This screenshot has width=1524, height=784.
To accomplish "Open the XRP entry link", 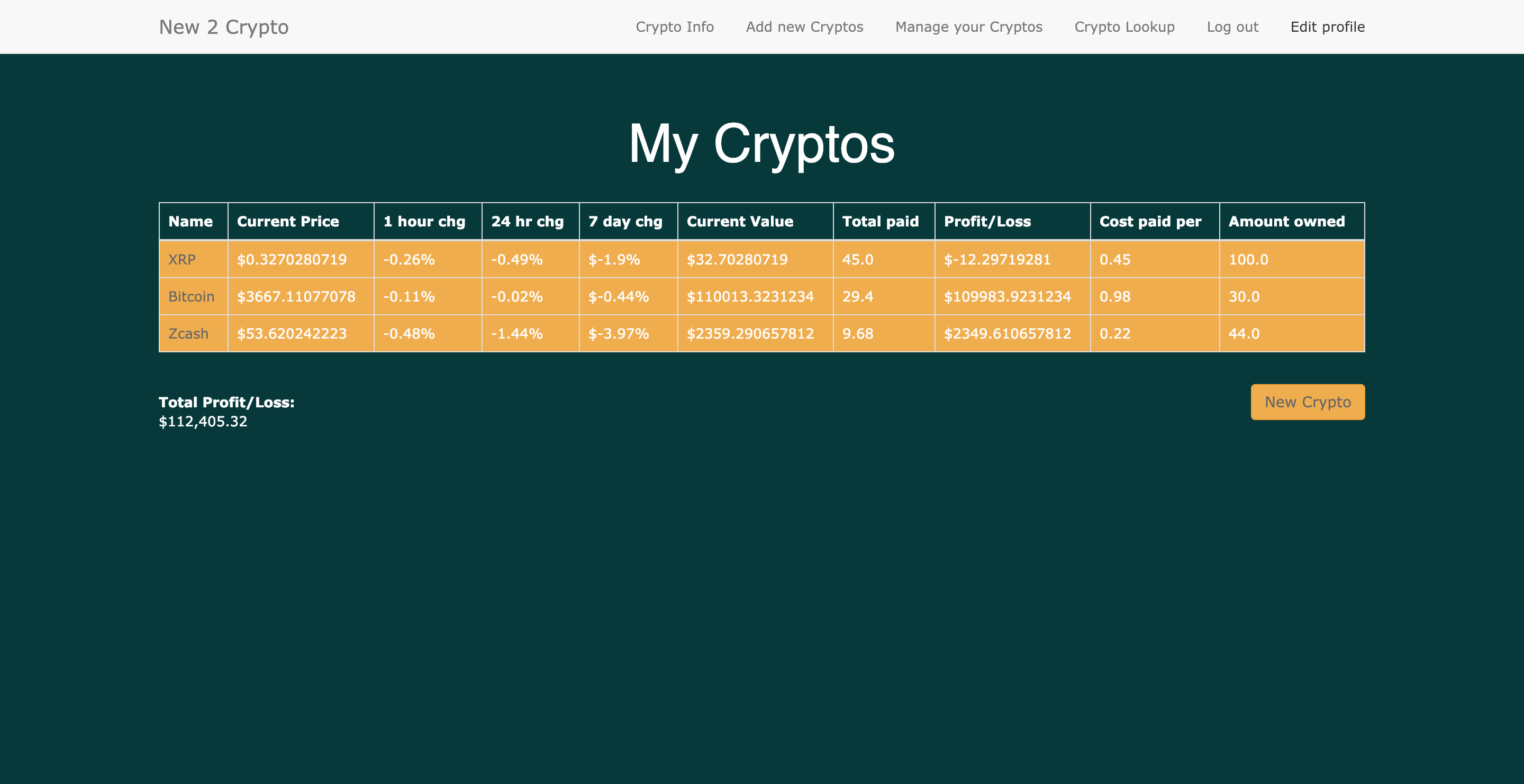I will [x=182, y=260].
